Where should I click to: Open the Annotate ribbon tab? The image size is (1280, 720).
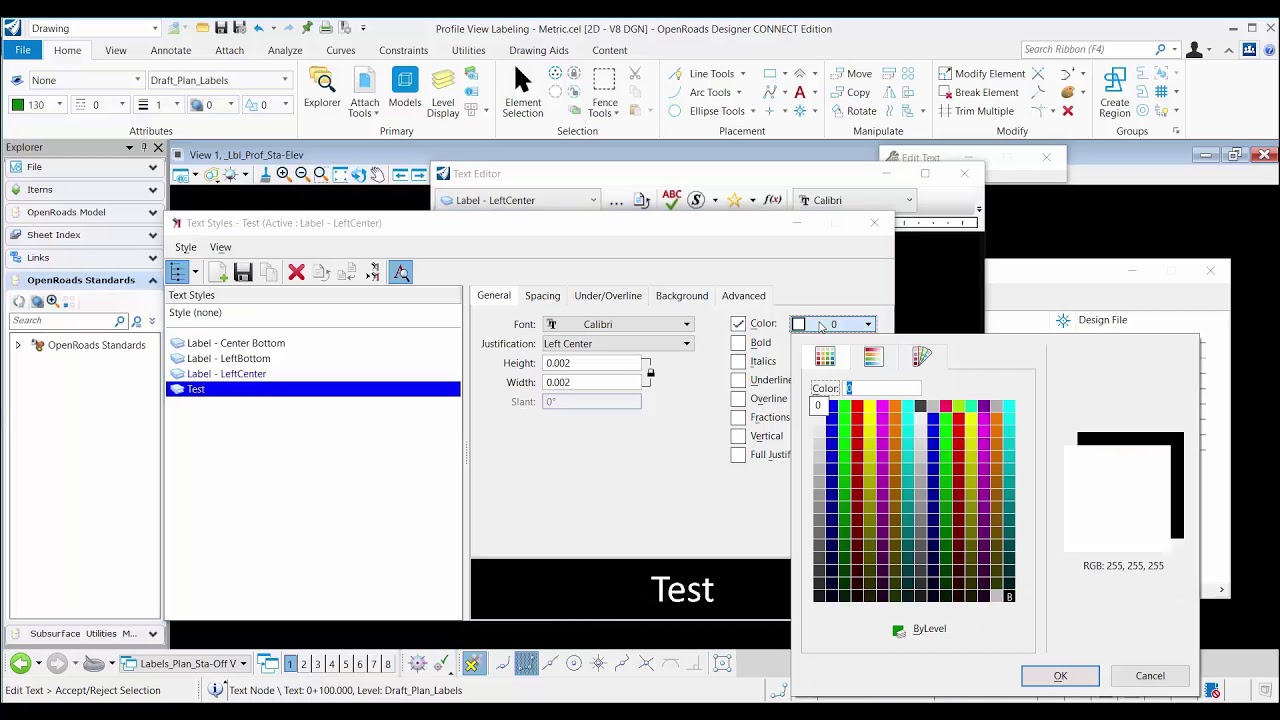tap(171, 50)
